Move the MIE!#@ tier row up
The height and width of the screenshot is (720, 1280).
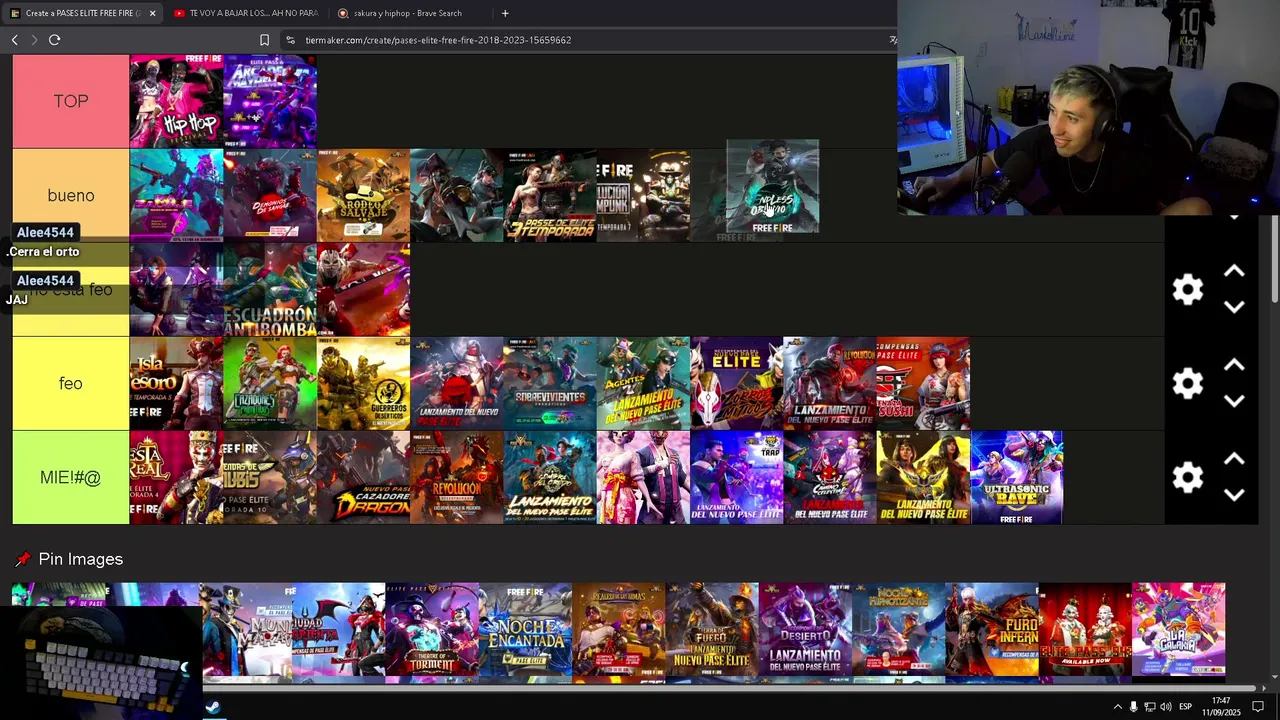coord(1234,460)
